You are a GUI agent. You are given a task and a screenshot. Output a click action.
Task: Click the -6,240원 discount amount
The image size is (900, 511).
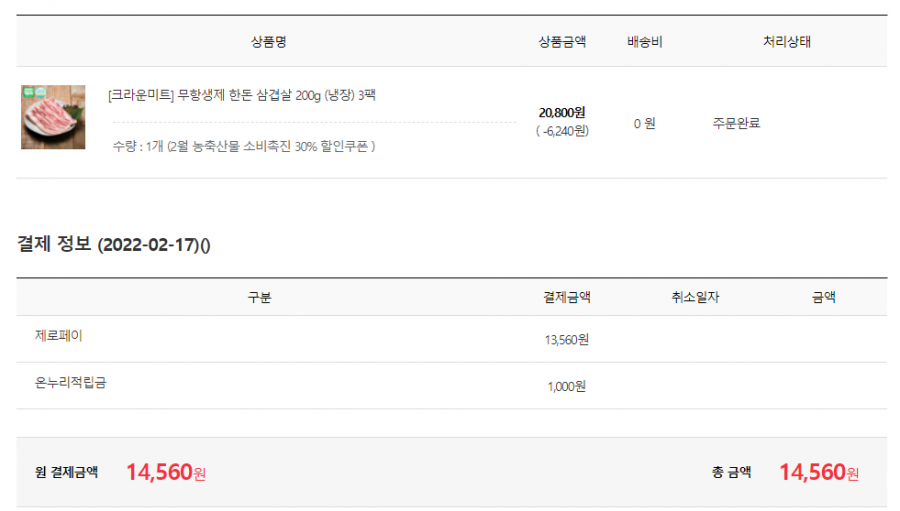[x=562, y=131]
